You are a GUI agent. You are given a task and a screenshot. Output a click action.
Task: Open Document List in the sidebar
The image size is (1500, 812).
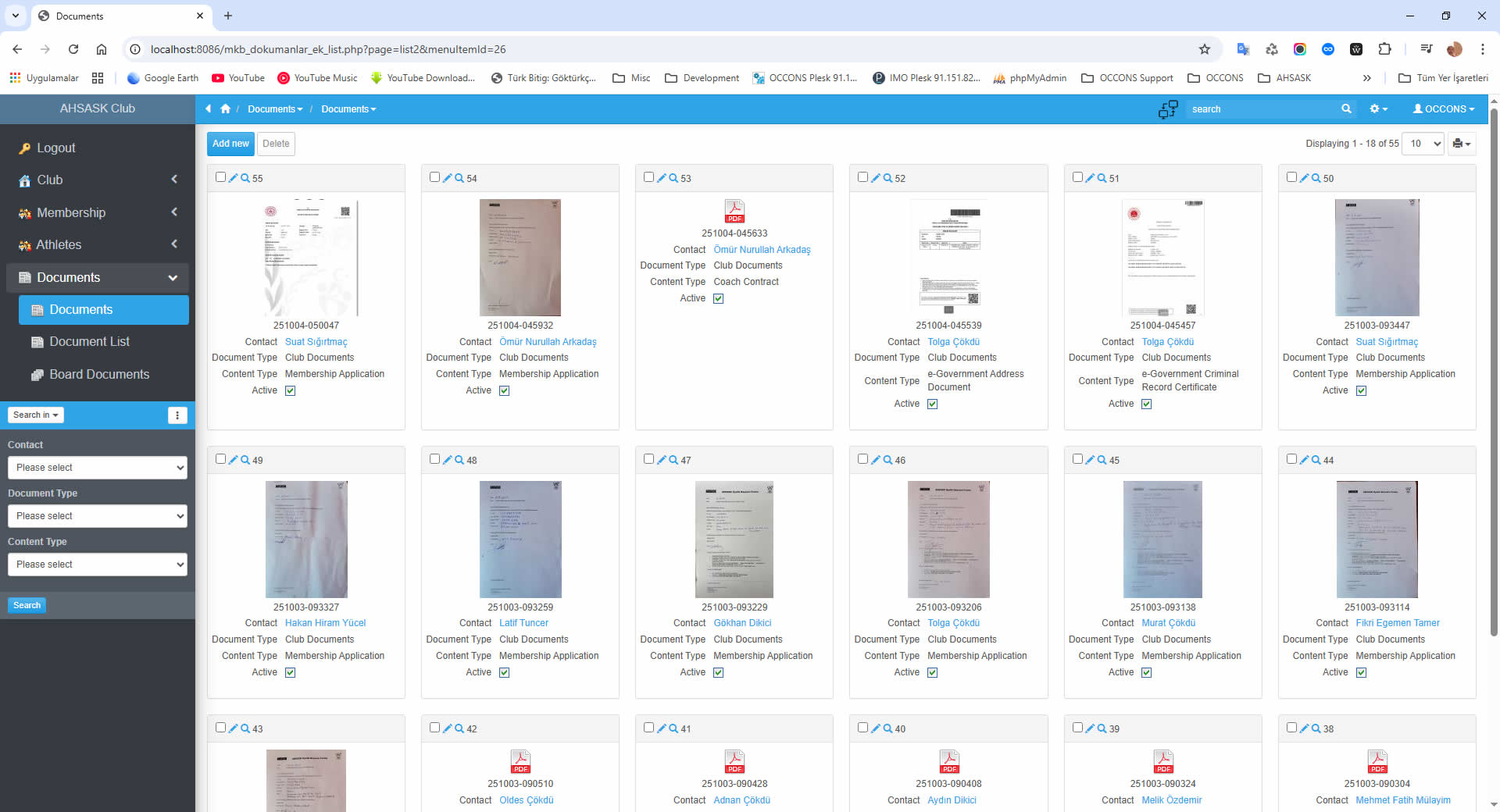point(89,342)
